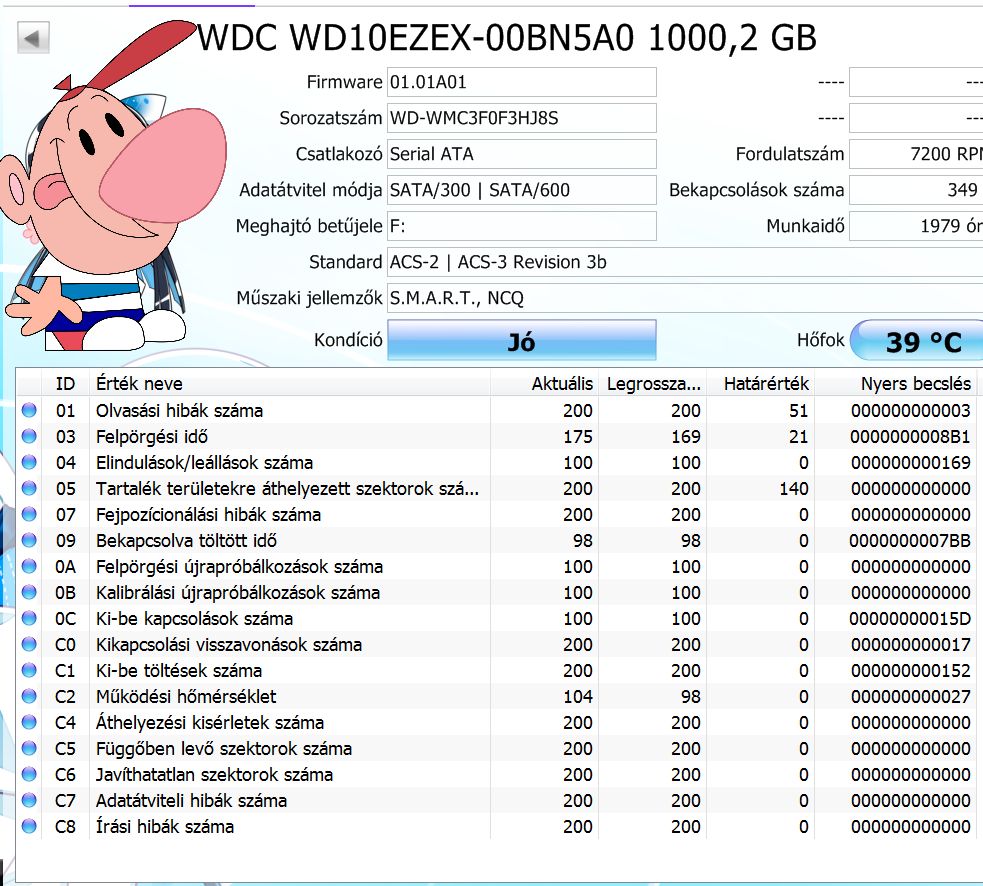Click status dot for Felpörgési újrapróbálkozások száma

(x=29, y=566)
